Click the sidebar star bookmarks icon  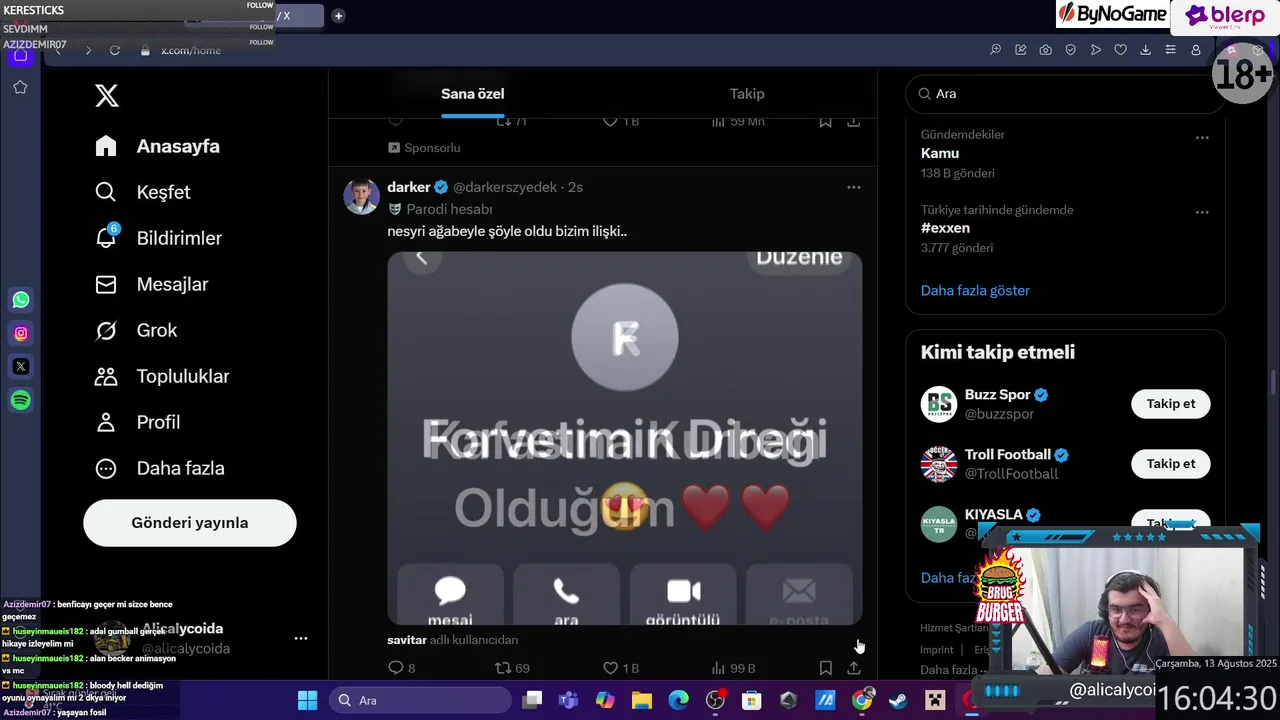tap(20, 87)
